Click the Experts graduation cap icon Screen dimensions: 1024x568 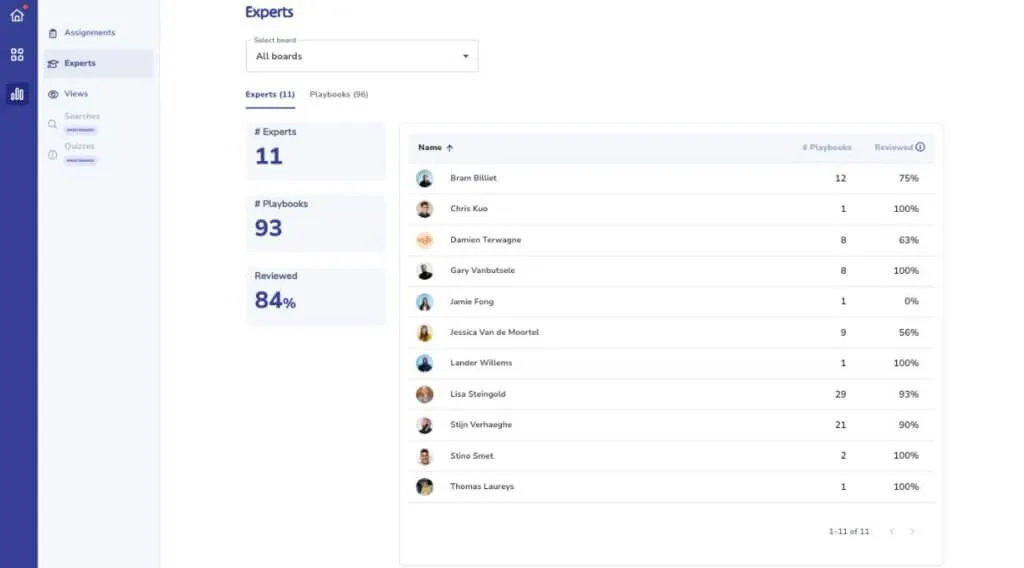click(53, 63)
